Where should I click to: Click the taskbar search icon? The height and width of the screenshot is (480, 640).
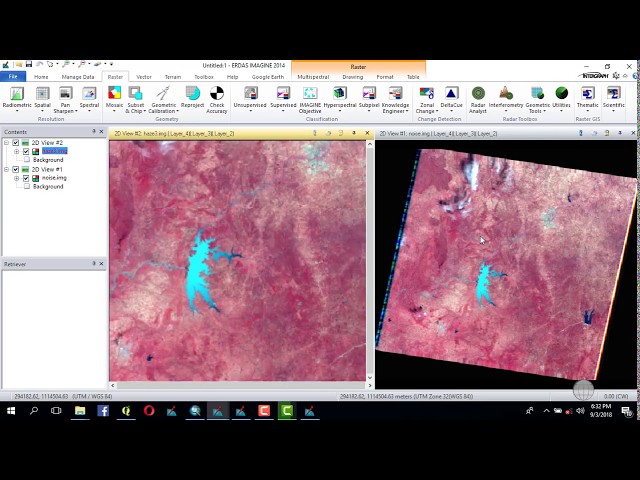click(x=34, y=411)
